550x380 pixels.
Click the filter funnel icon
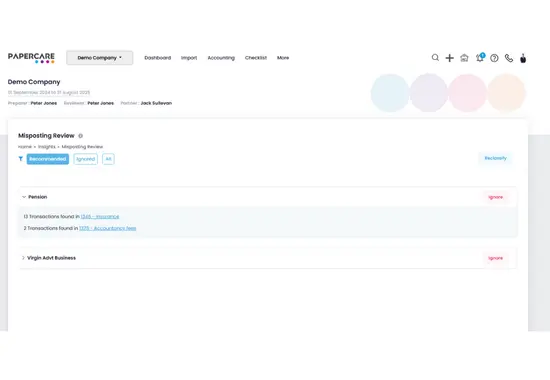click(x=21, y=159)
